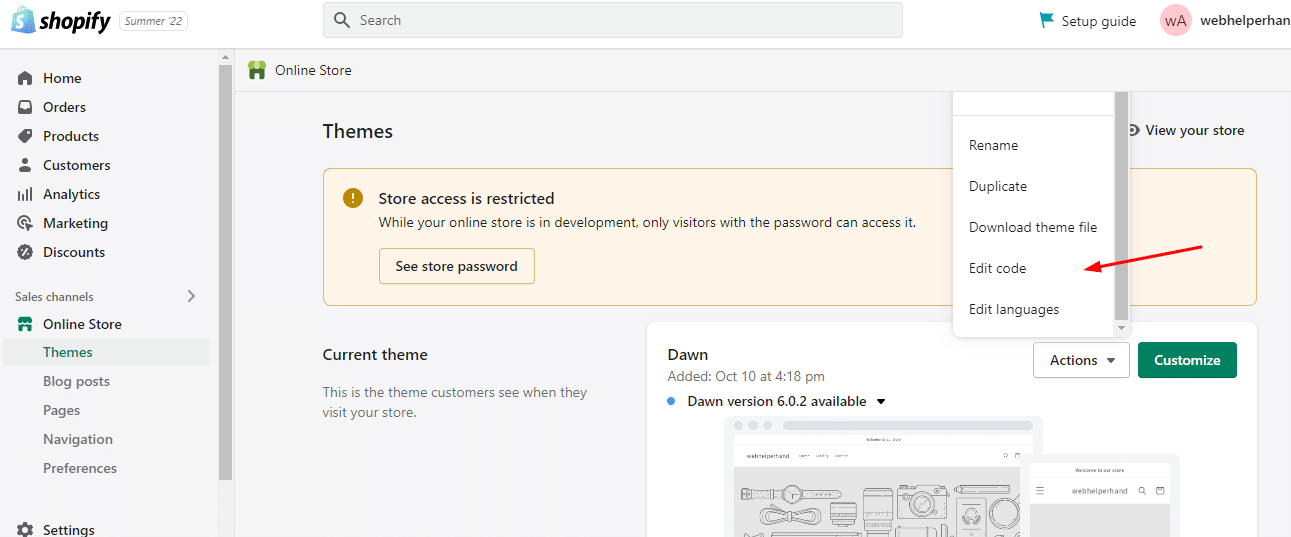Click the Orders inbox icon
This screenshot has width=1291, height=537.
25,107
